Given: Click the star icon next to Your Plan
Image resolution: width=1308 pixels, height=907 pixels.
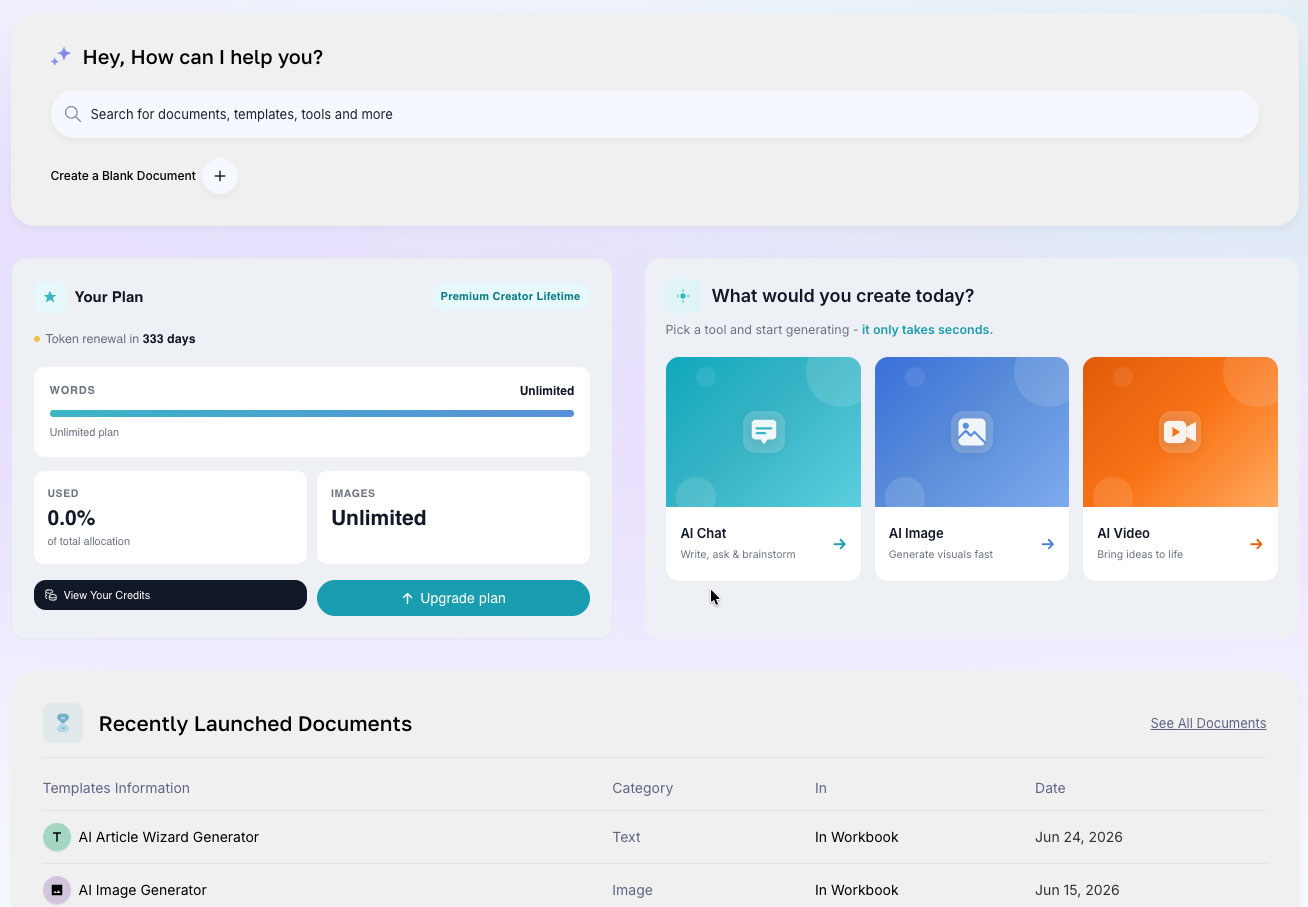Looking at the screenshot, I should (x=50, y=297).
